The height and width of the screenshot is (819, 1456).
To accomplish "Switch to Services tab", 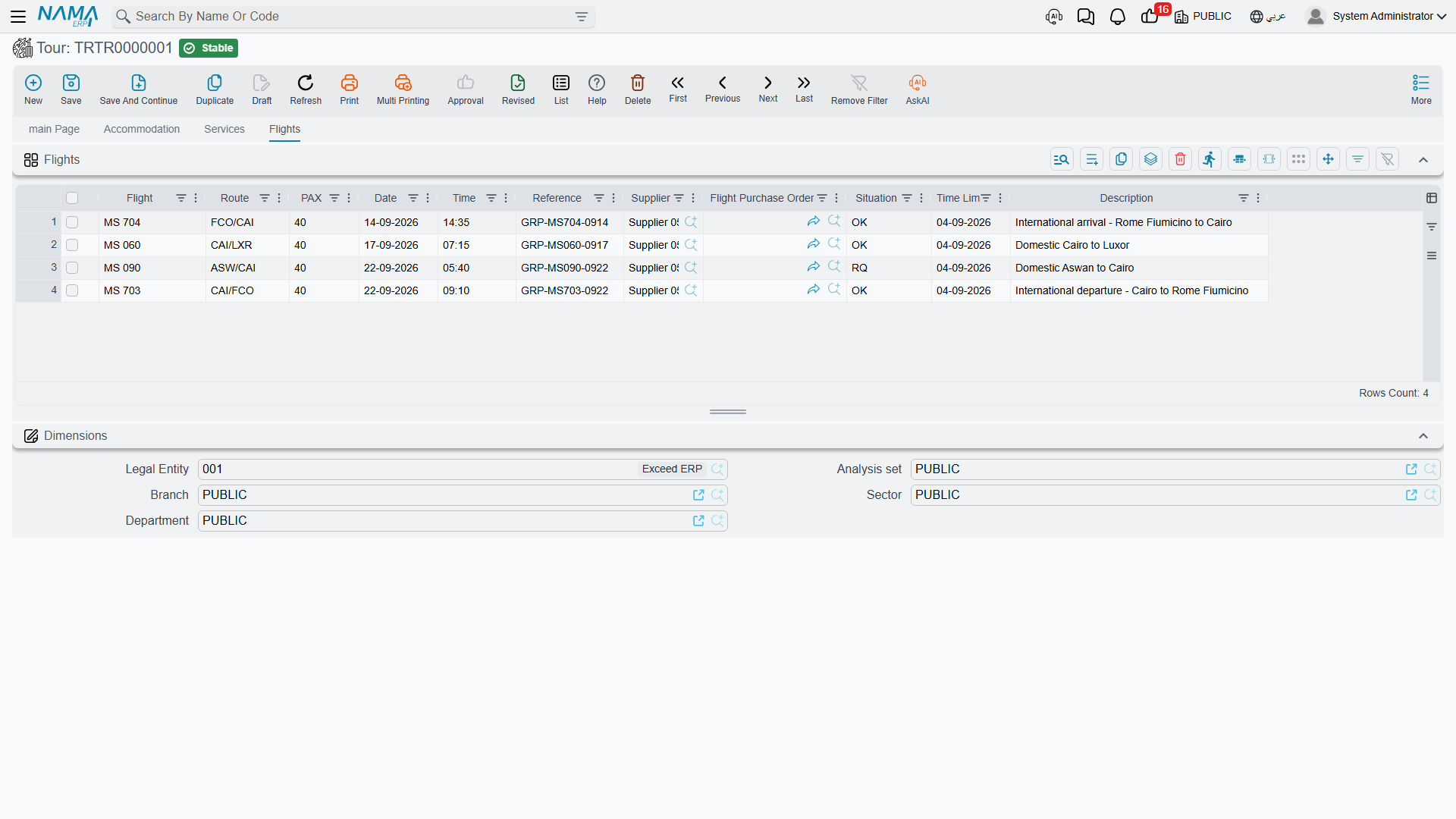I will click(x=224, y=129).
